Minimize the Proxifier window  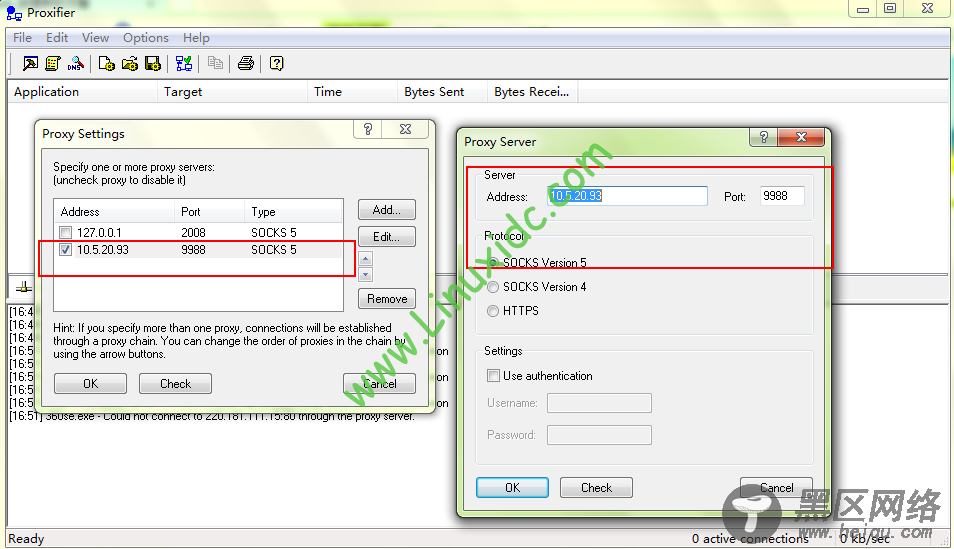(862, 9)
